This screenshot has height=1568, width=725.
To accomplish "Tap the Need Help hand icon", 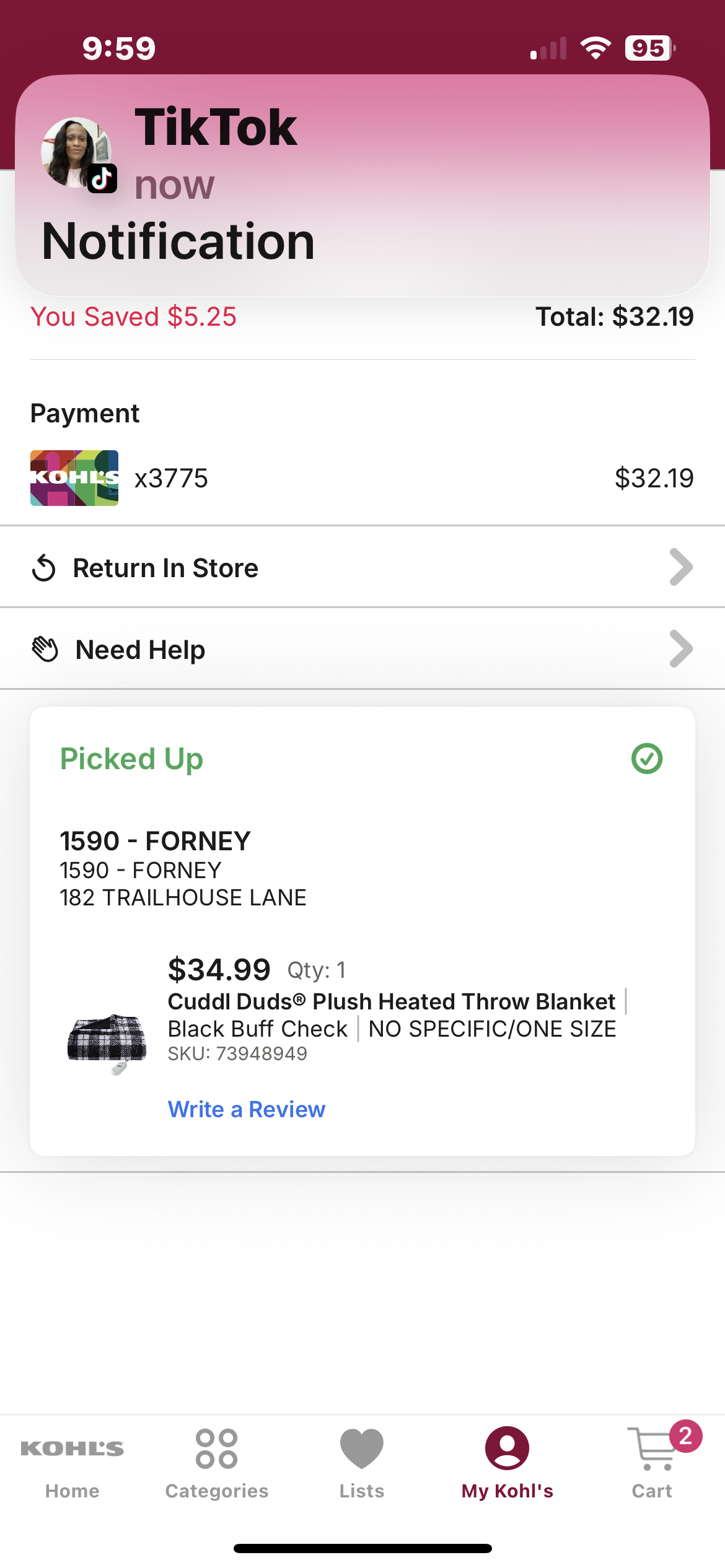I will coord(45,650).
